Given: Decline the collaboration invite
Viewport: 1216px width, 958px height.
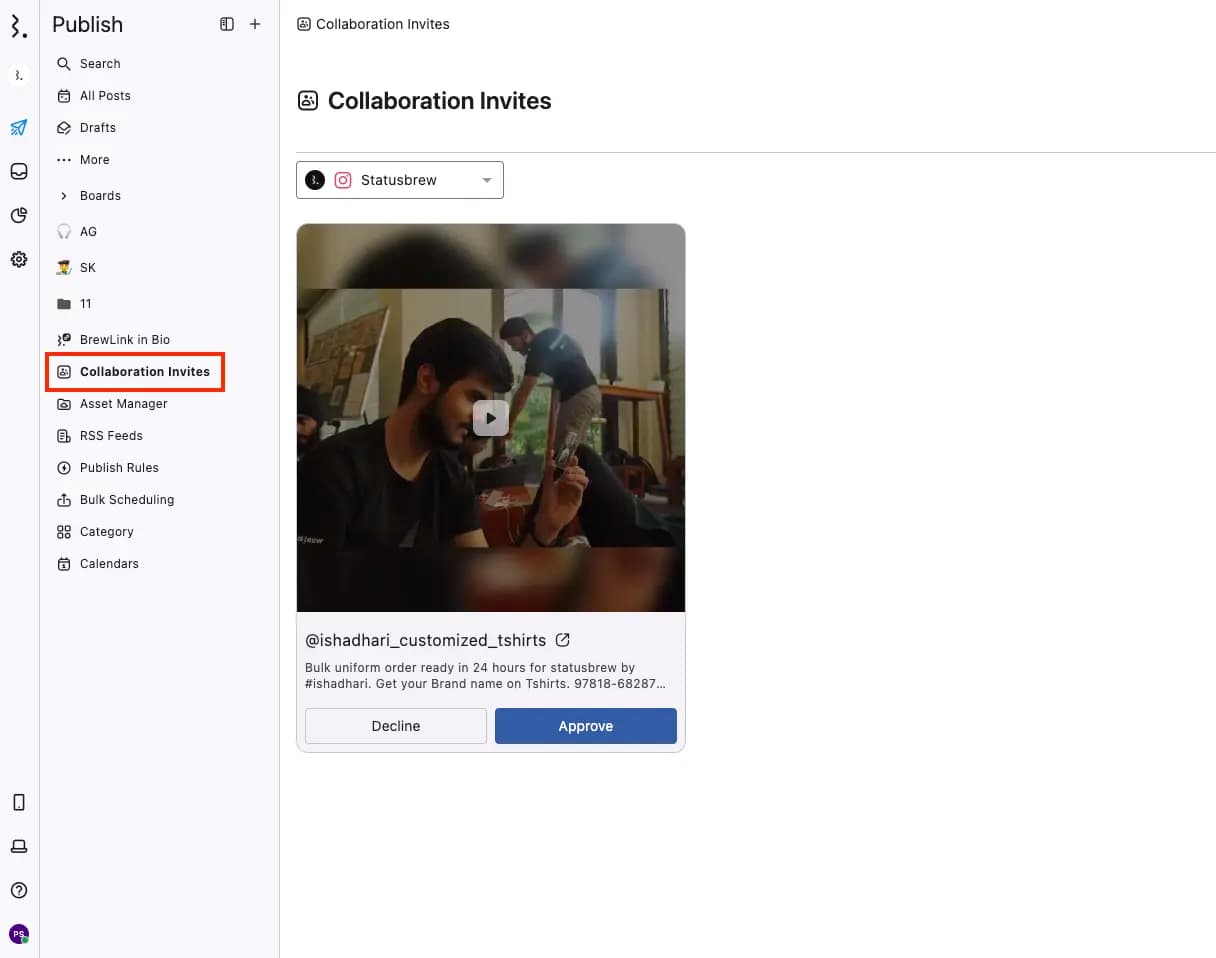Looking at the screenshot, I should click(396, 726).
